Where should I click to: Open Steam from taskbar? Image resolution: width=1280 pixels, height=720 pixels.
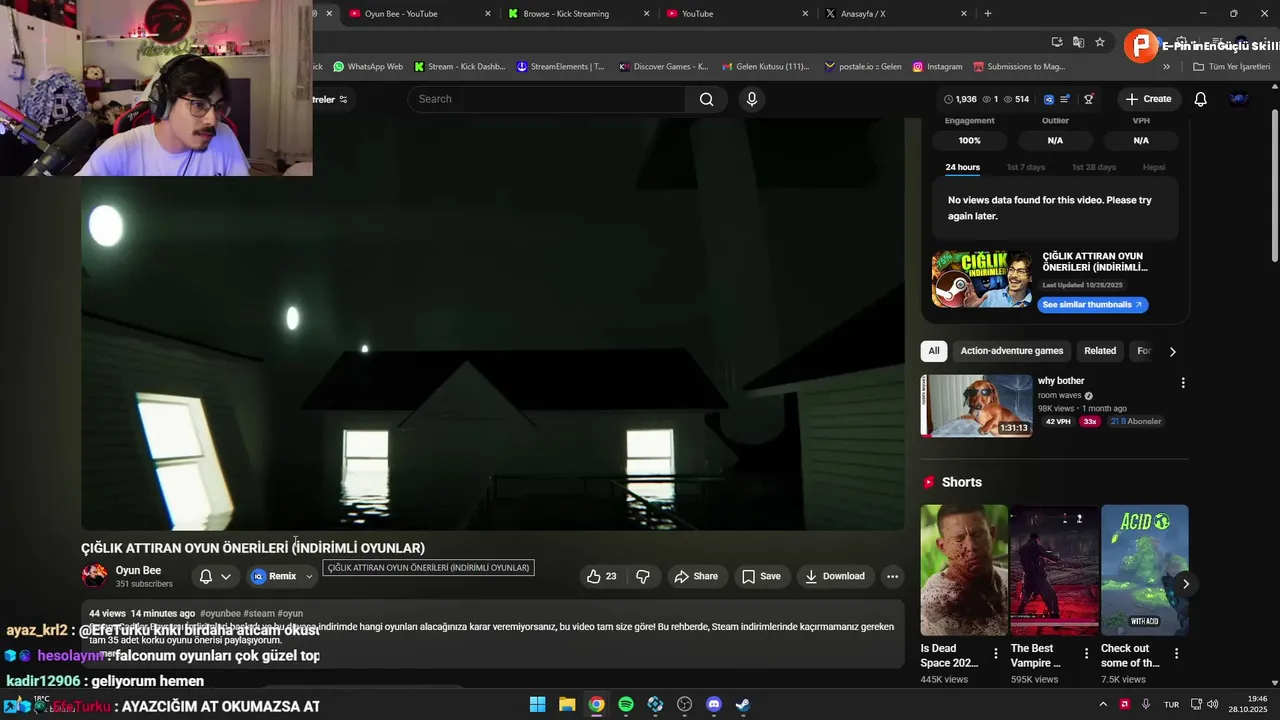pos(742,704)
